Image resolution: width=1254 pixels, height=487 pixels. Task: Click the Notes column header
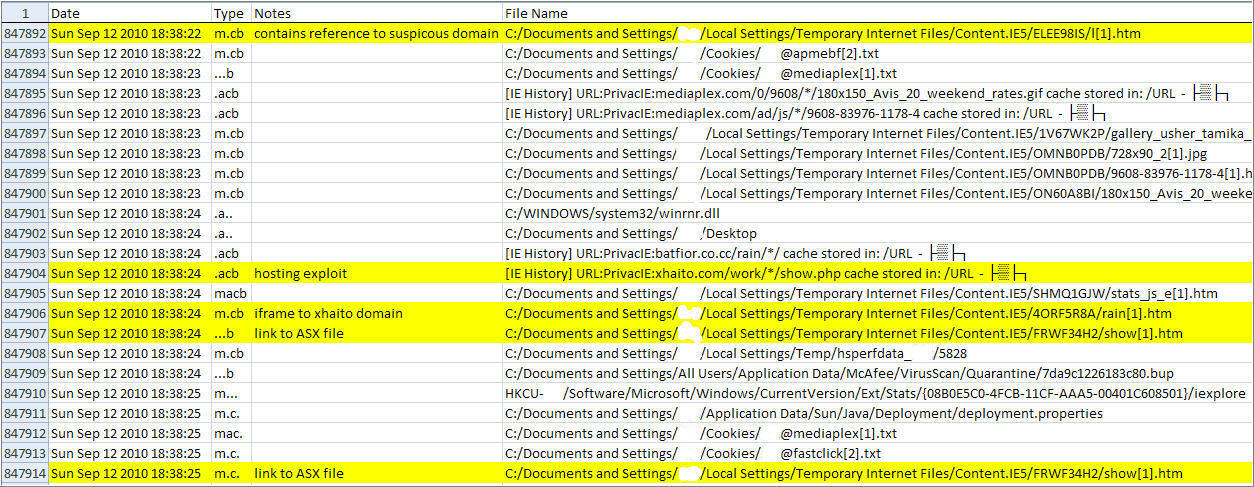[376, 13]
